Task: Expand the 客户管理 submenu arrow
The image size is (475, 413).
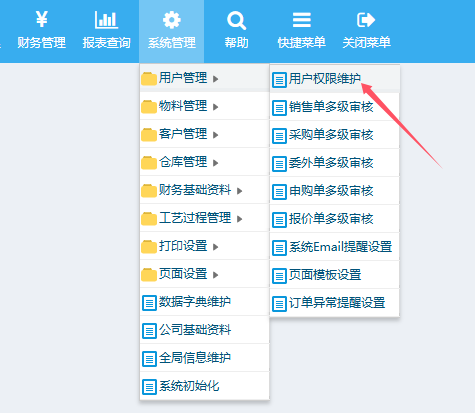Action: pos(216,135)
